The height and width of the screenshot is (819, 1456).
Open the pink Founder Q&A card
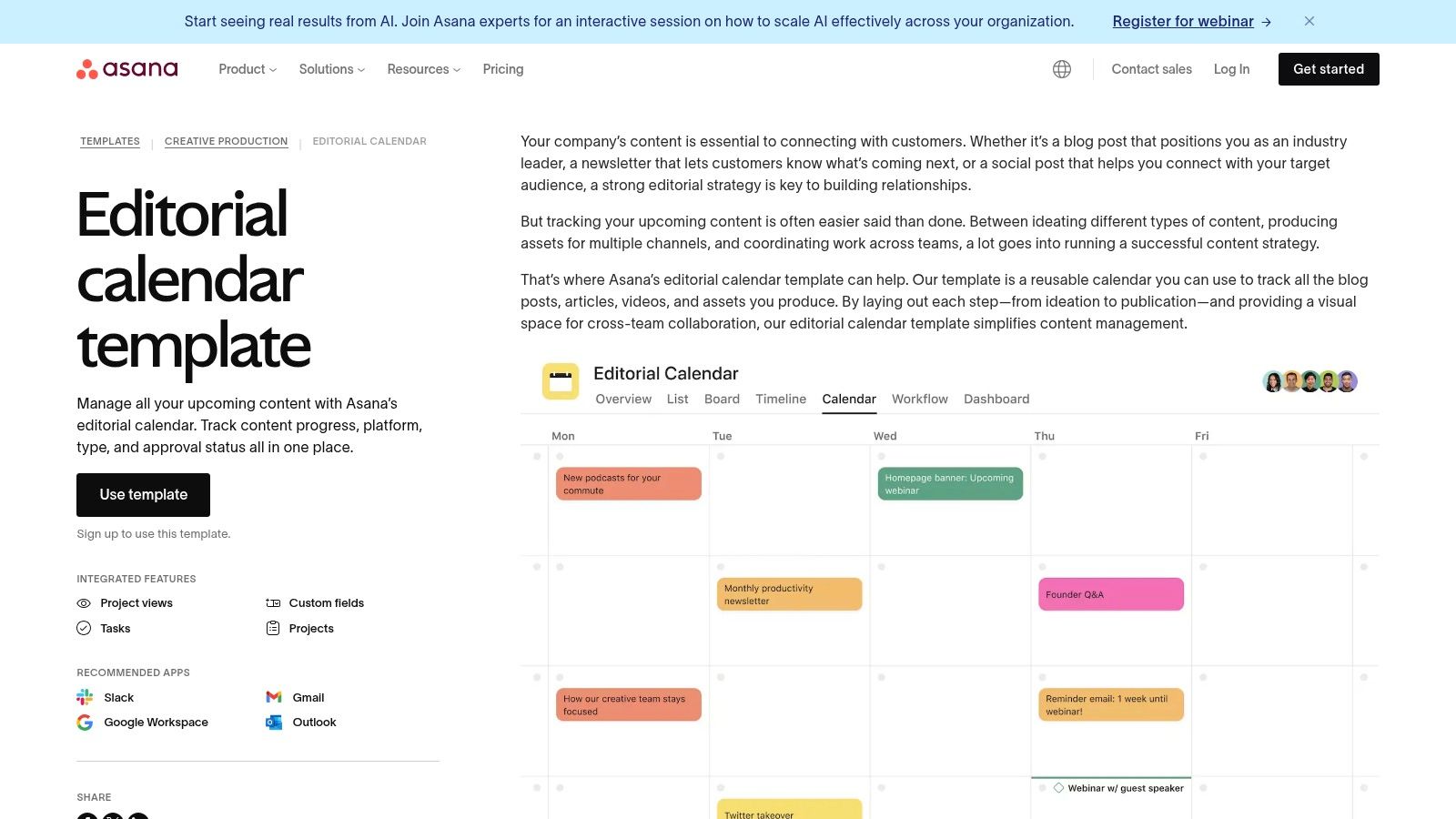coord(1111,594)
